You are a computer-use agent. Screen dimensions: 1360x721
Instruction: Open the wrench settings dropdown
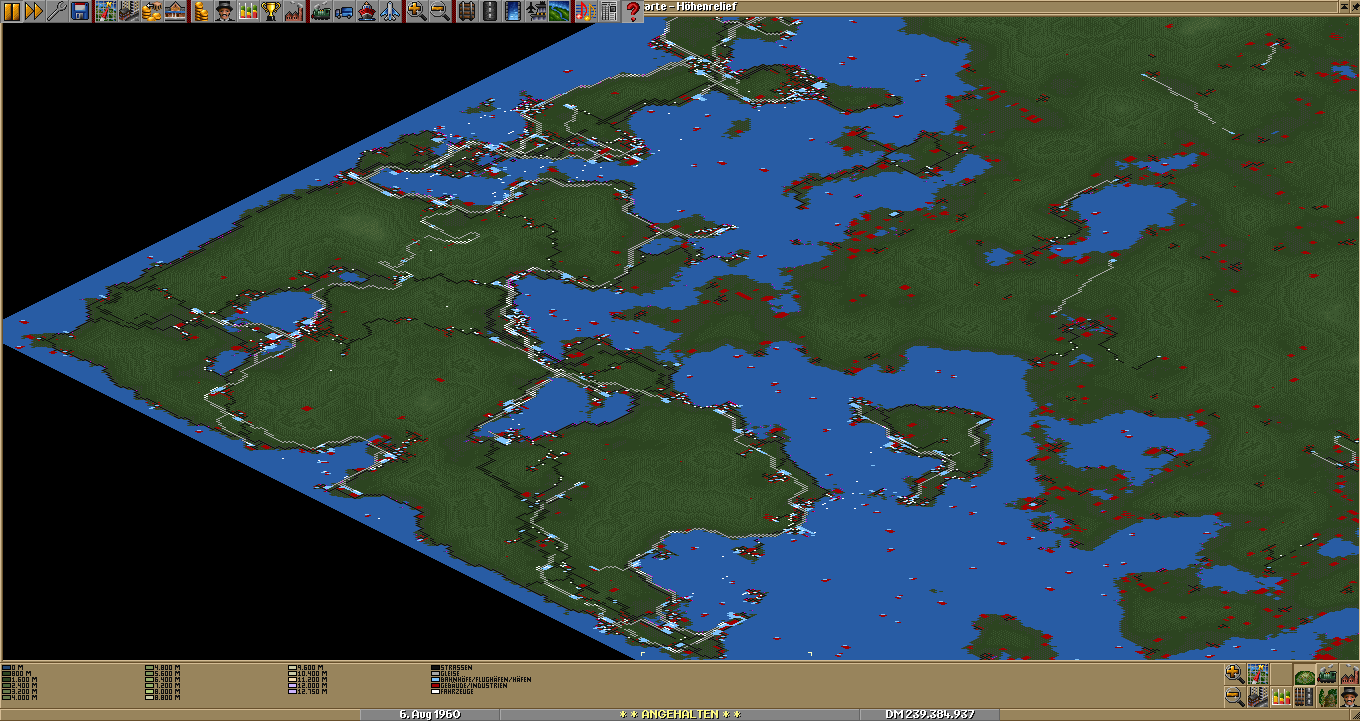(57, 11)
